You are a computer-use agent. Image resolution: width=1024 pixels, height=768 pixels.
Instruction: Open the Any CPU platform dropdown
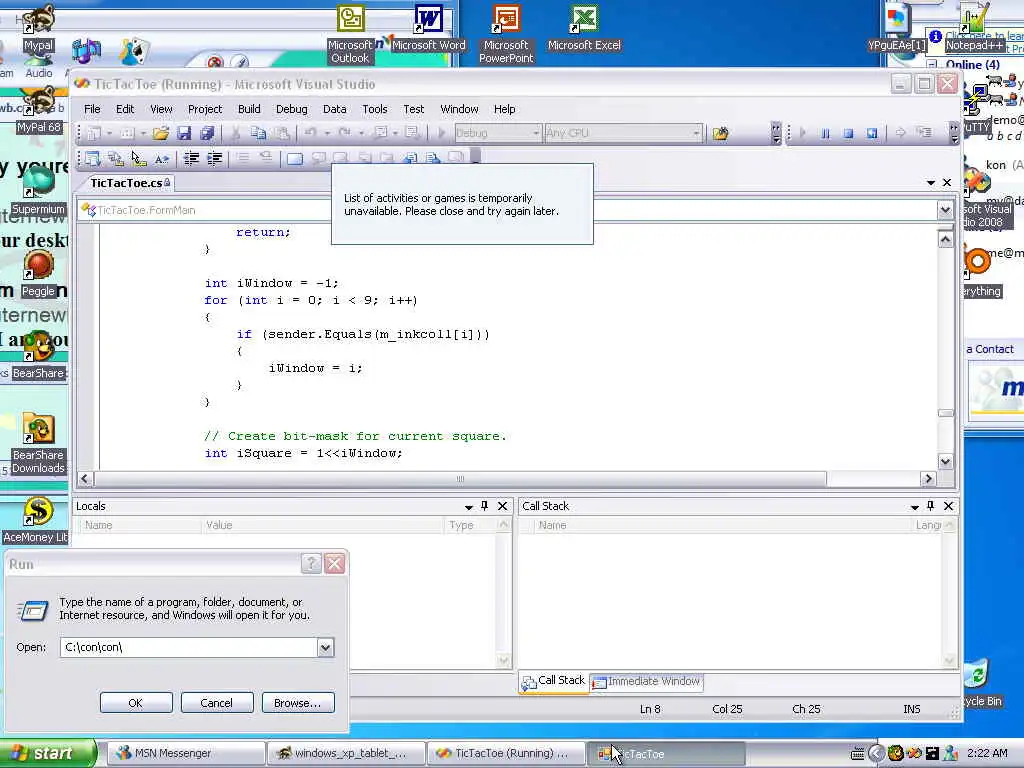tap(696, 133)
